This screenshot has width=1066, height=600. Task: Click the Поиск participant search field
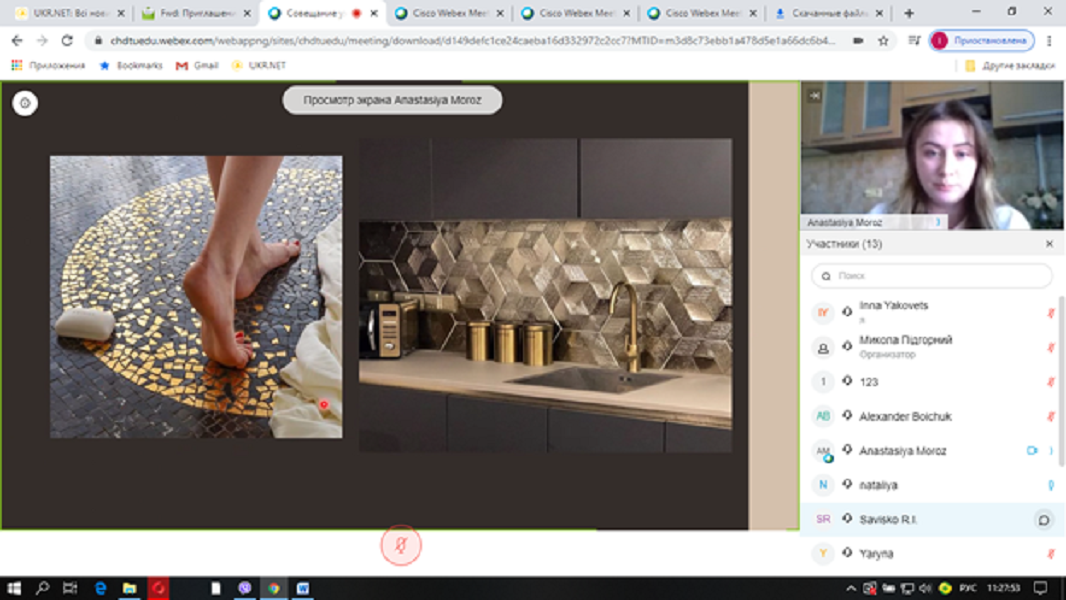(932, 275)
